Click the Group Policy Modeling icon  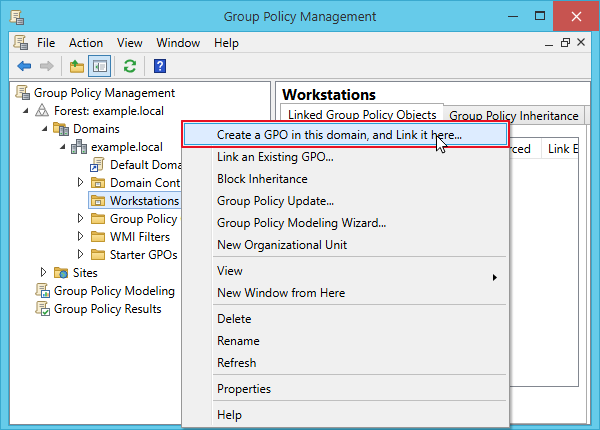(x=42, y=290)
